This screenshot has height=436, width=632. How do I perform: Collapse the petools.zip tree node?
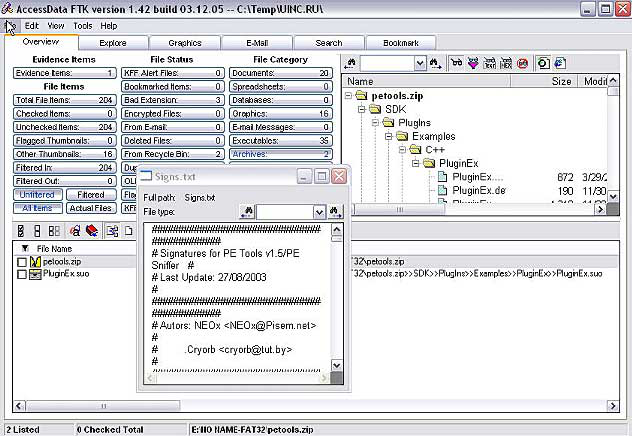click(x=348, y=96)
